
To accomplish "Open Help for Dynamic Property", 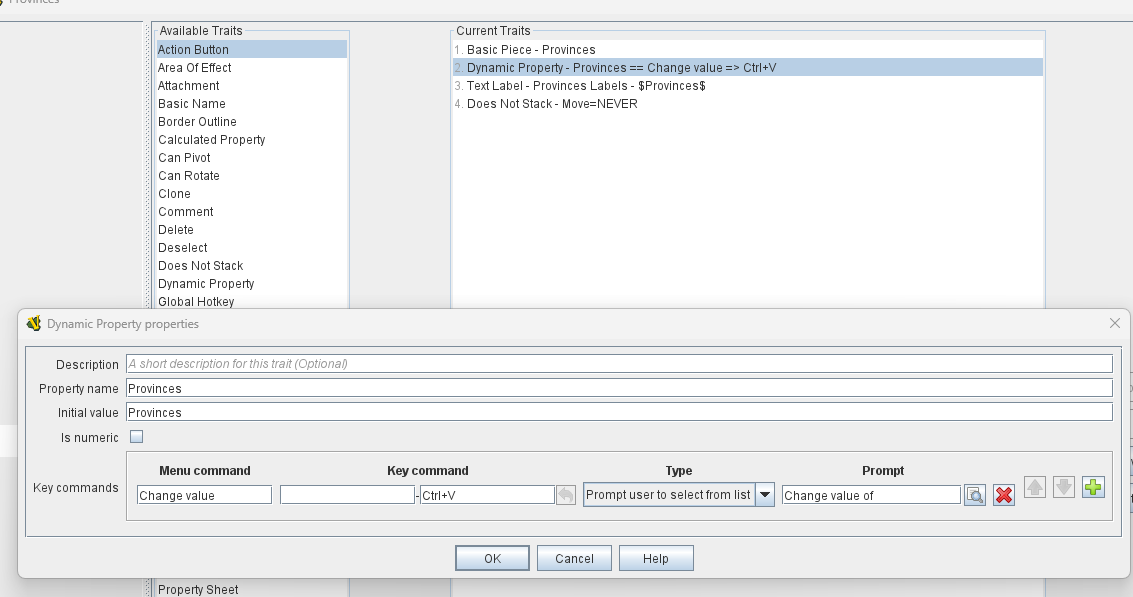I will [656, 559].
